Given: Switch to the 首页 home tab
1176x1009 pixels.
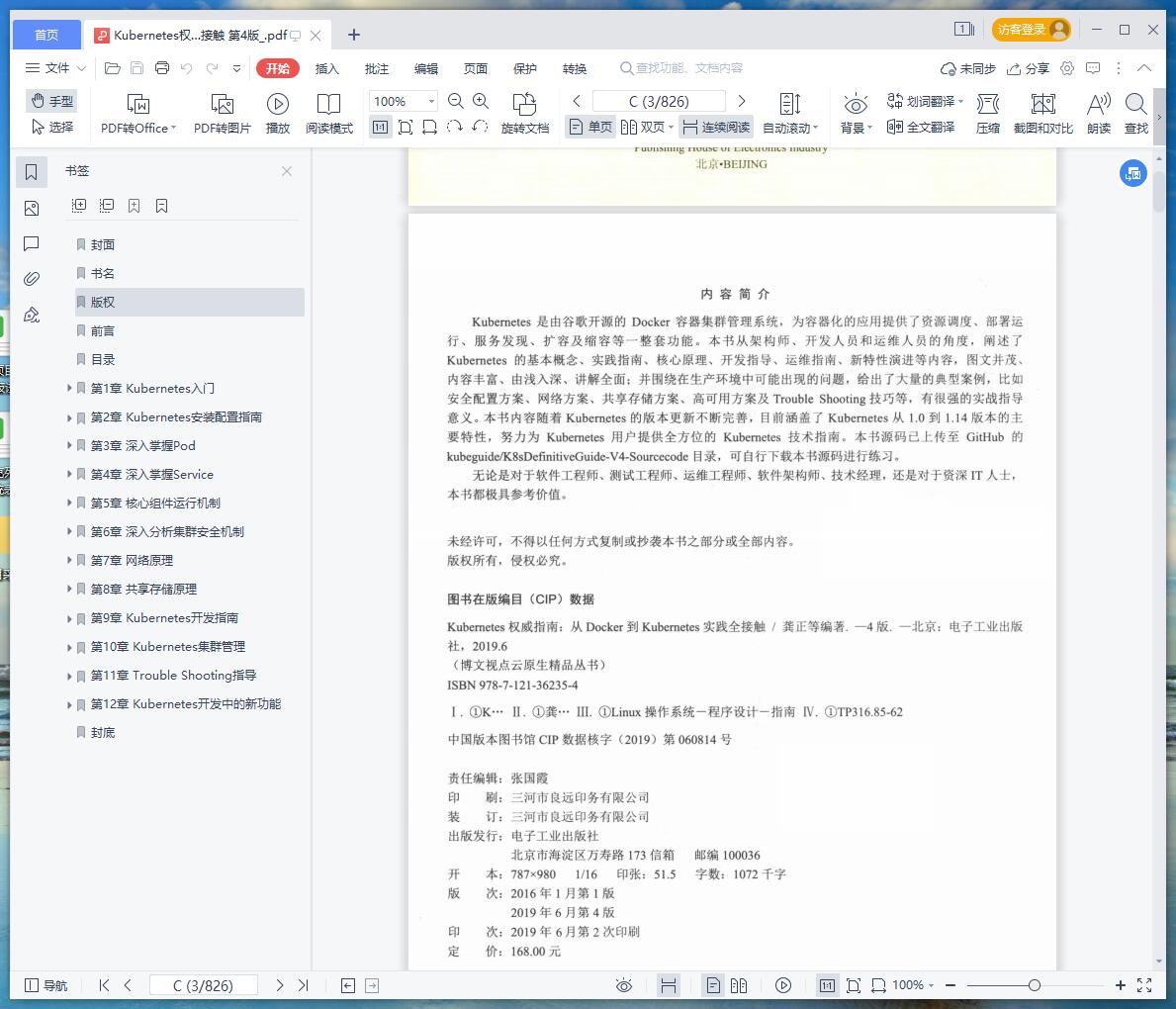Looking at the screenshot, I should [46, 36].
